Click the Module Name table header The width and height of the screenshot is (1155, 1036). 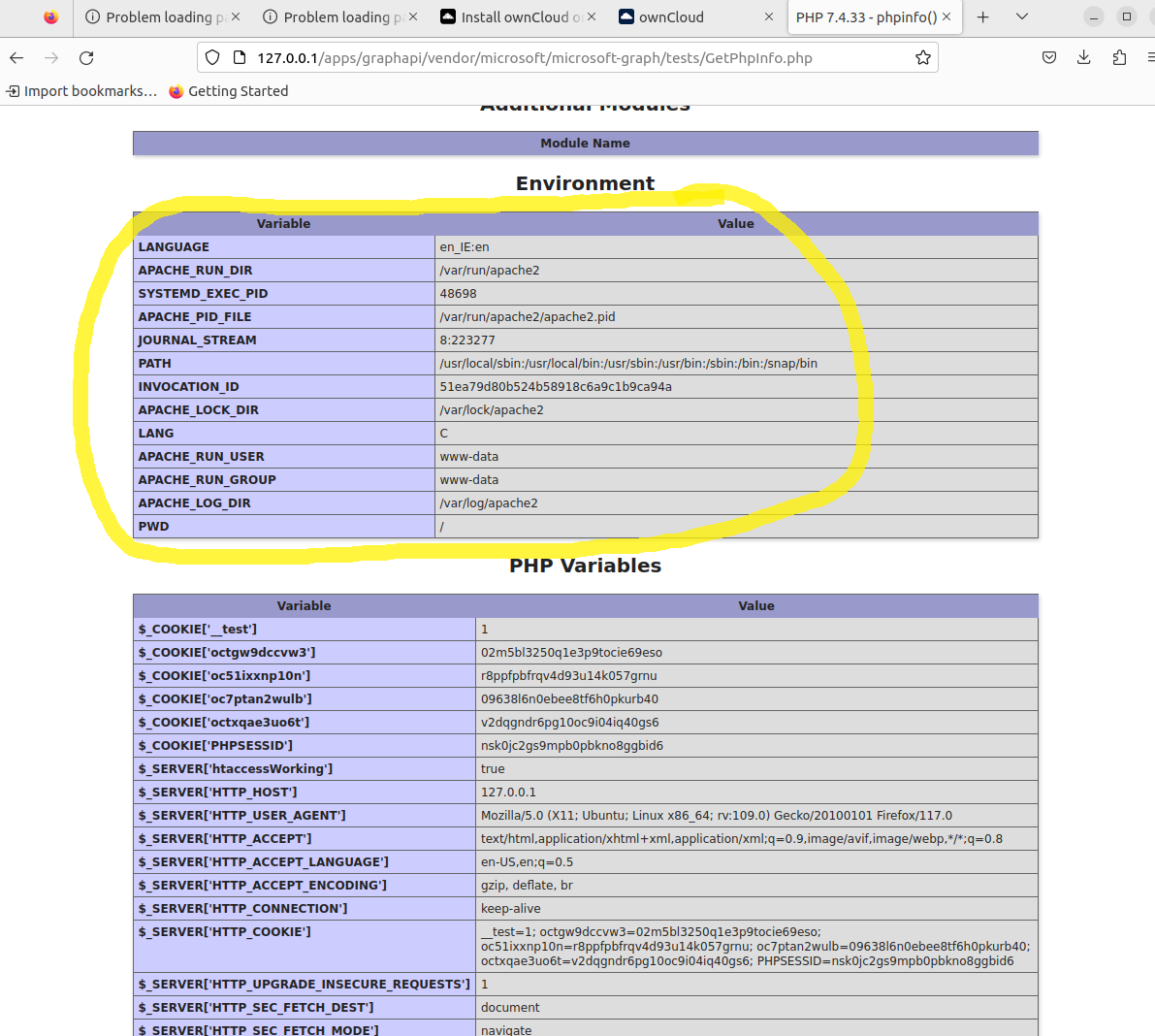586,143
